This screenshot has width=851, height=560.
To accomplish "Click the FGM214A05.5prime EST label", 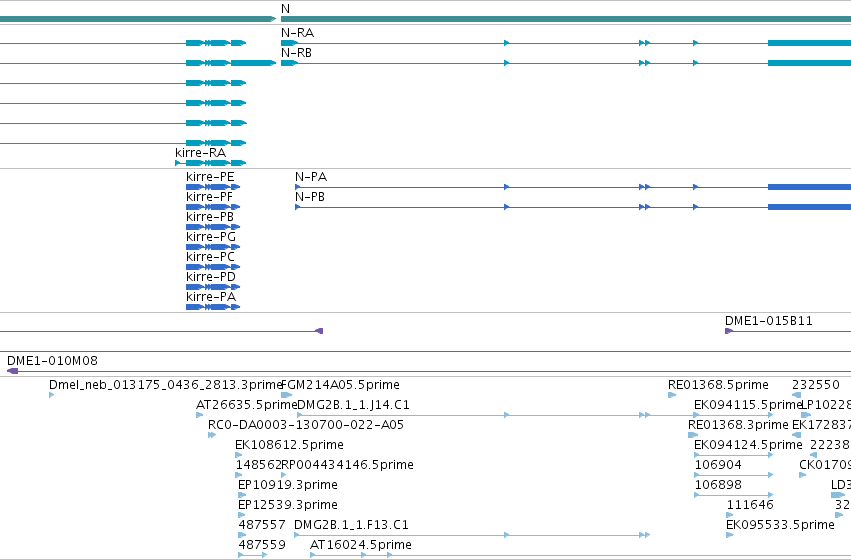I will pos(340,385).
